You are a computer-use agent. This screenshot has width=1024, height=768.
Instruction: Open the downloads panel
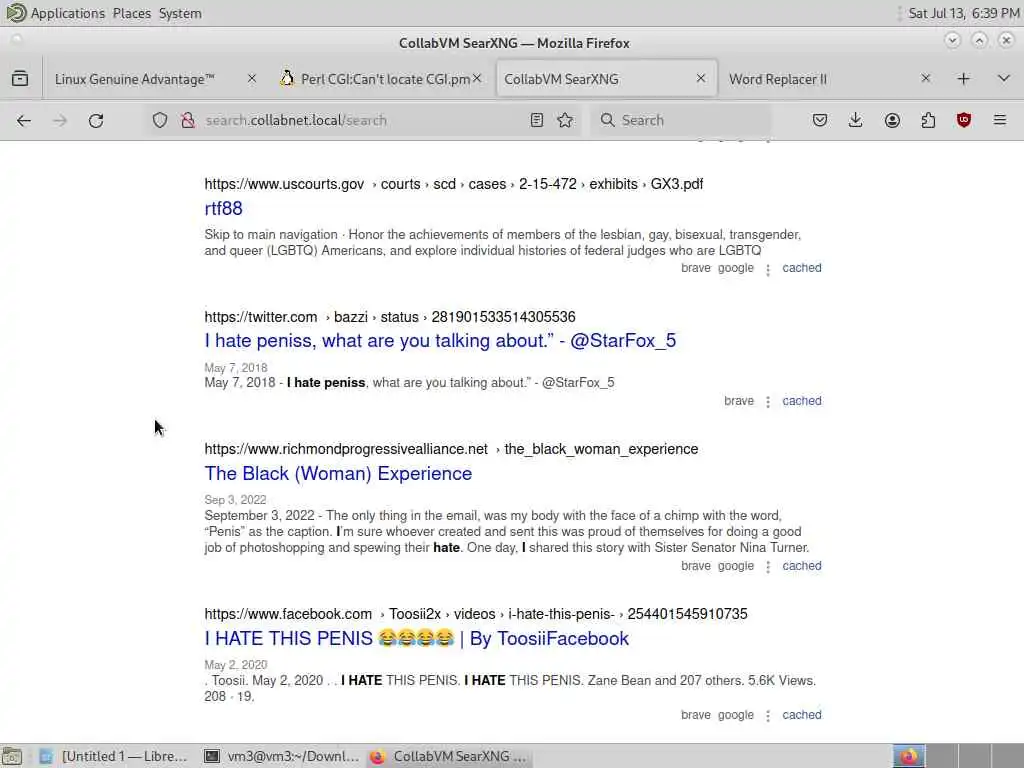856,120
